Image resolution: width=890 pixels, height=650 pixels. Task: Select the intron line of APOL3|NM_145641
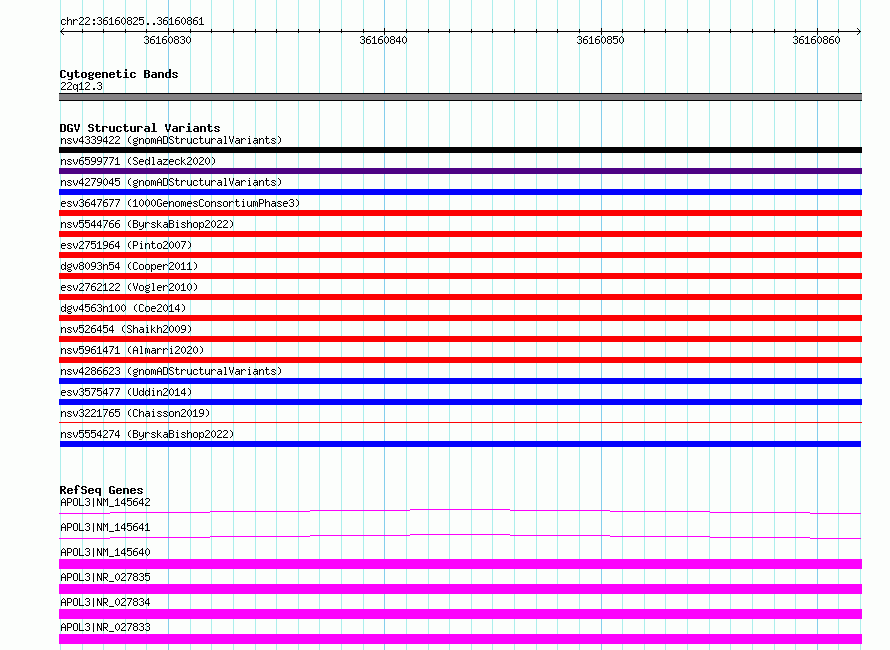pos(460,536)
